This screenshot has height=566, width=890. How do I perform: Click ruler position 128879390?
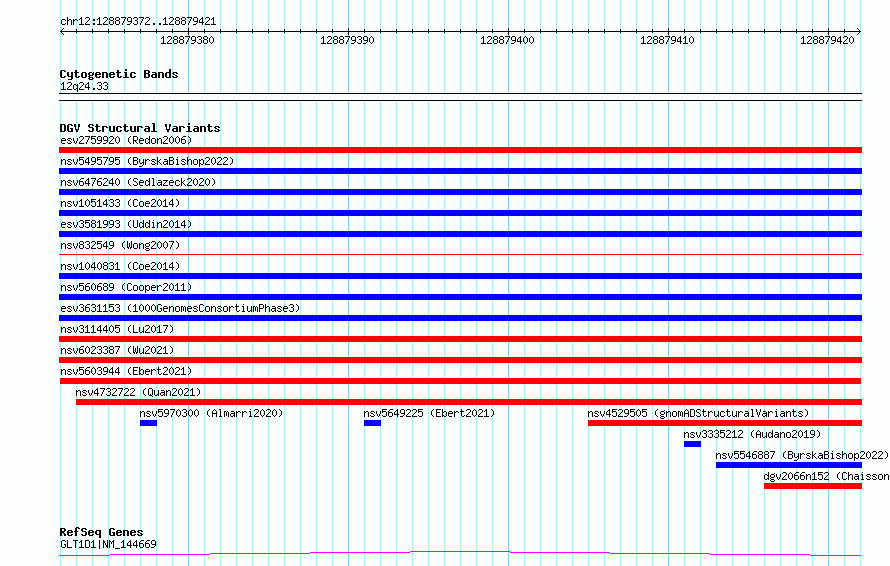347,40
